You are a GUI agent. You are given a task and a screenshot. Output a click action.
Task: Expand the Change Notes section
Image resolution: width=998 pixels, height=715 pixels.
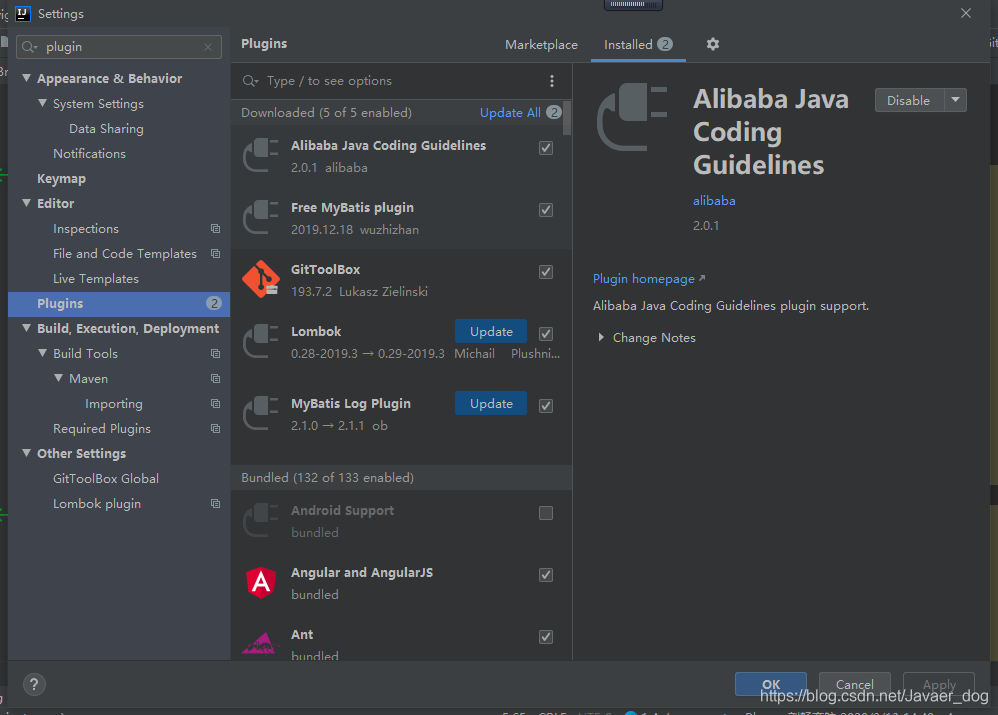coord(601,337)
